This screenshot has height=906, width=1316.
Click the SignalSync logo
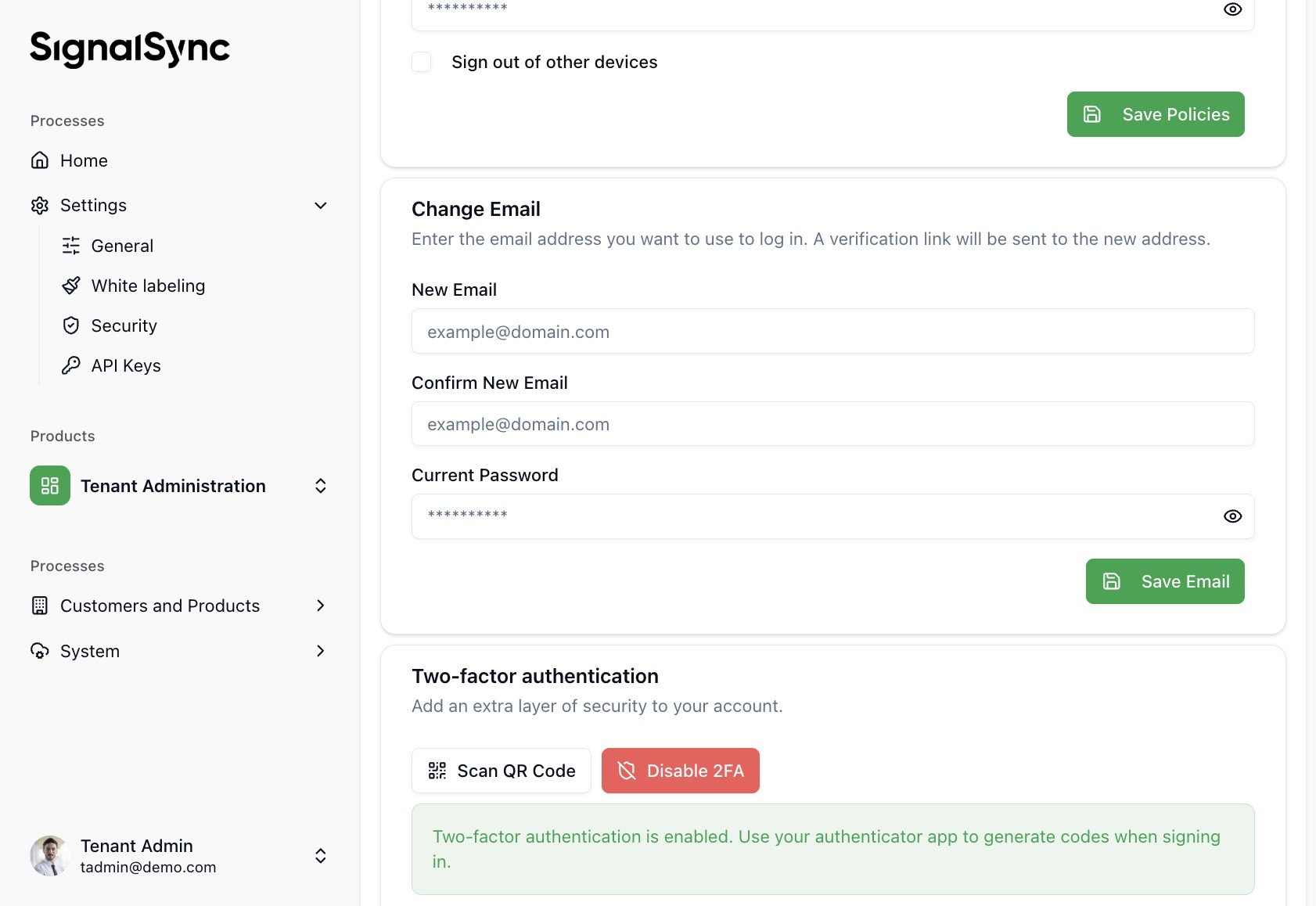click(130, 49)
